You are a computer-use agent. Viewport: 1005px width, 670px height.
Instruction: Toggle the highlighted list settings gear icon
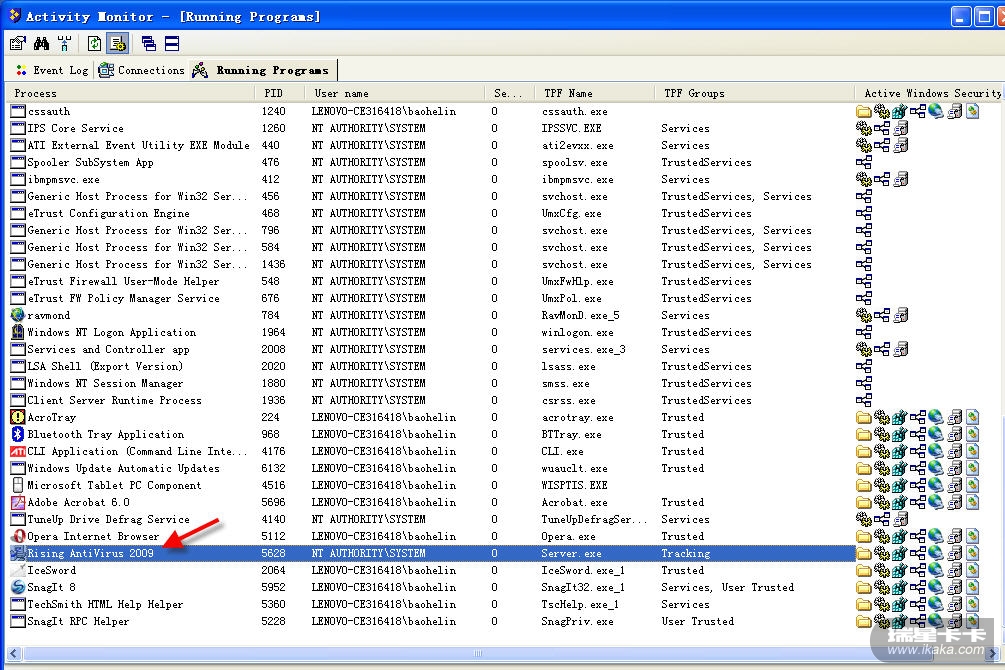coord(117,44)
